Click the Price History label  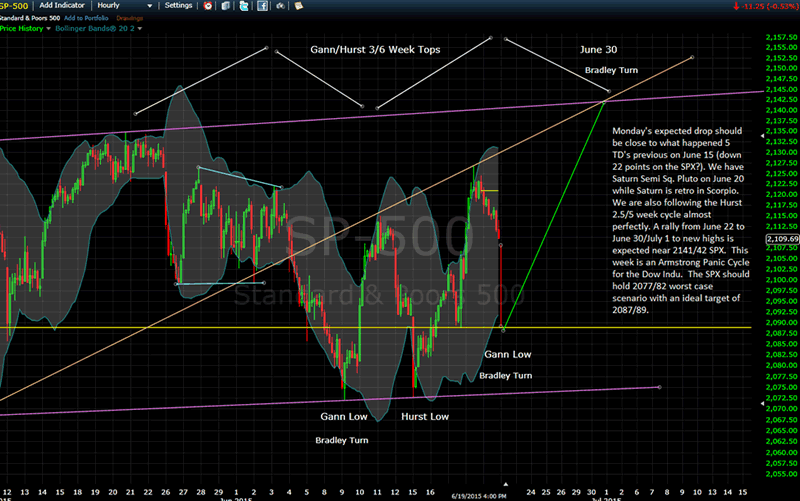[x=21, y=29]
